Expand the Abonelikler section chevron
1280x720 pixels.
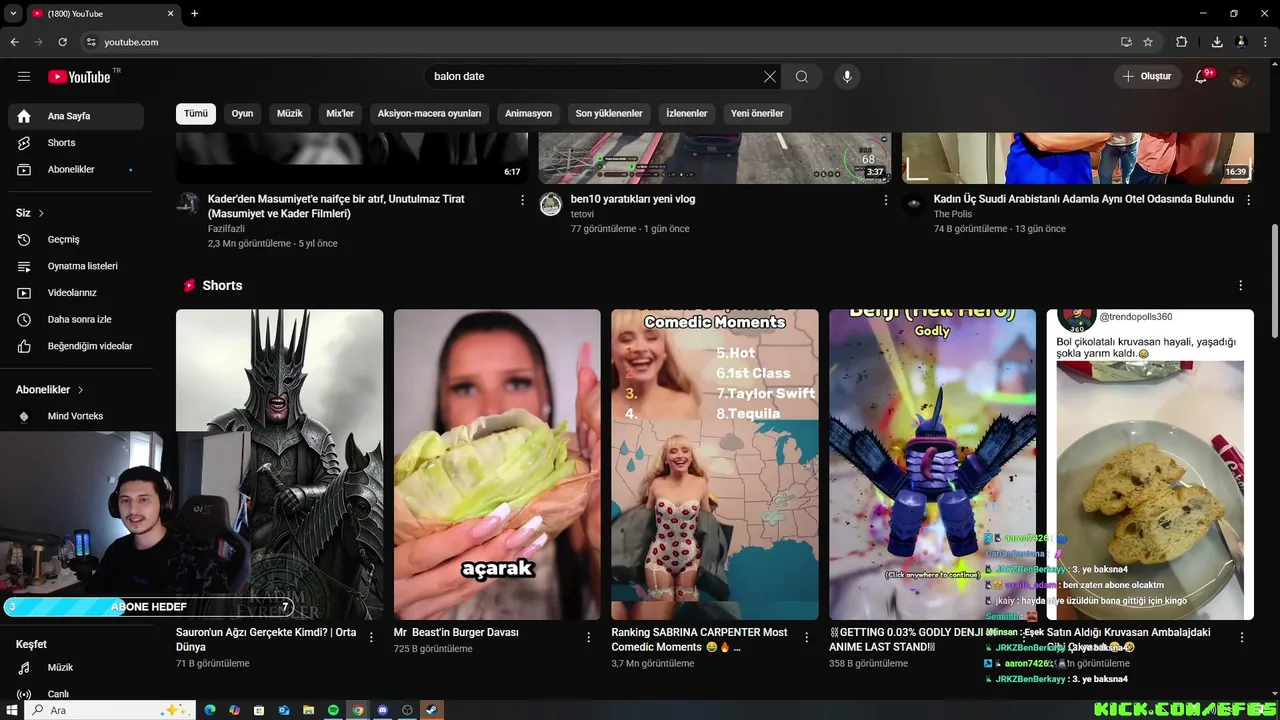(x=80, y=390)
